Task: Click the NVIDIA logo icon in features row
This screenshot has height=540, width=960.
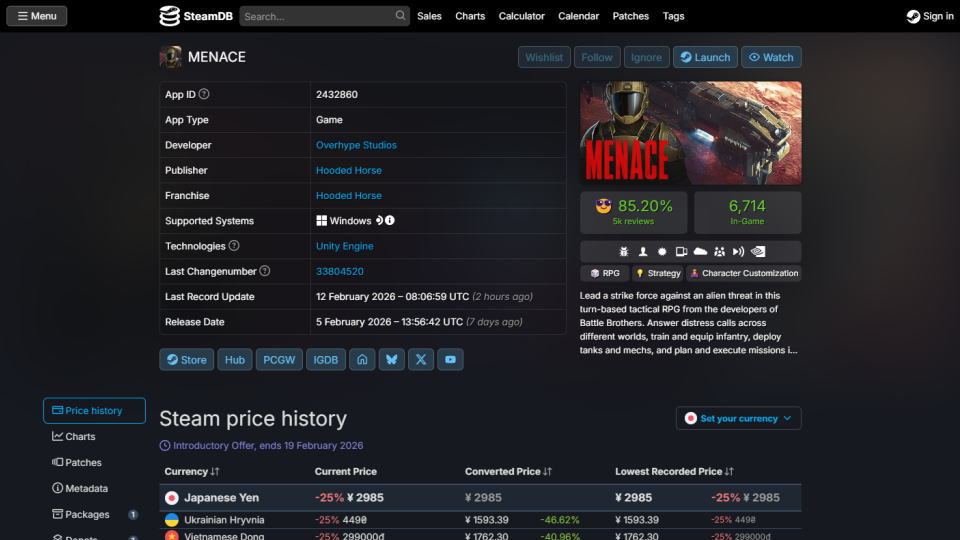Action: (x=759, y=252)
